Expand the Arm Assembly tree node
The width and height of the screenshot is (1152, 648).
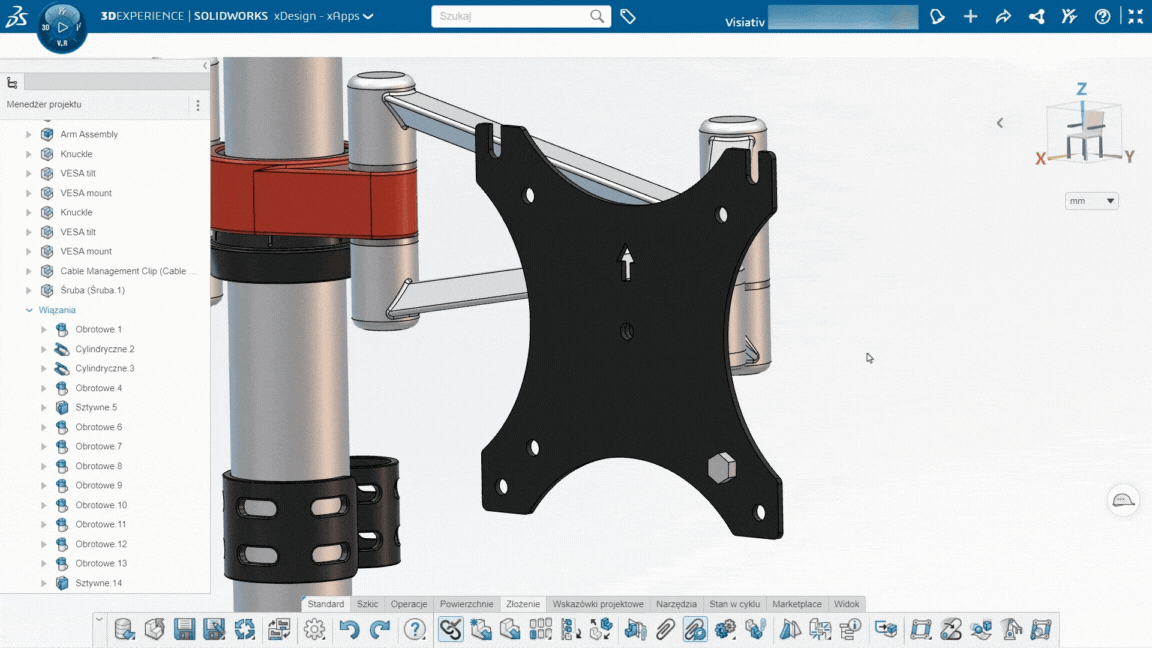(29, 134)
